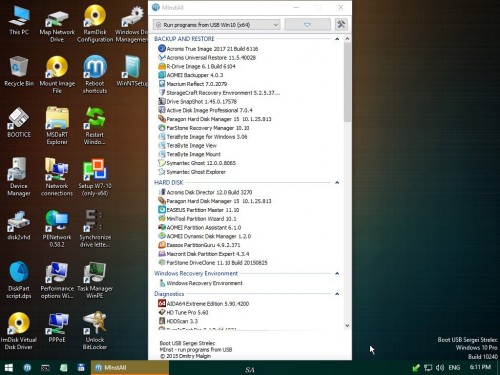Select TeraByte Image View entry
This screenshot has height=375, width=500.
click(x=187, y=146)
